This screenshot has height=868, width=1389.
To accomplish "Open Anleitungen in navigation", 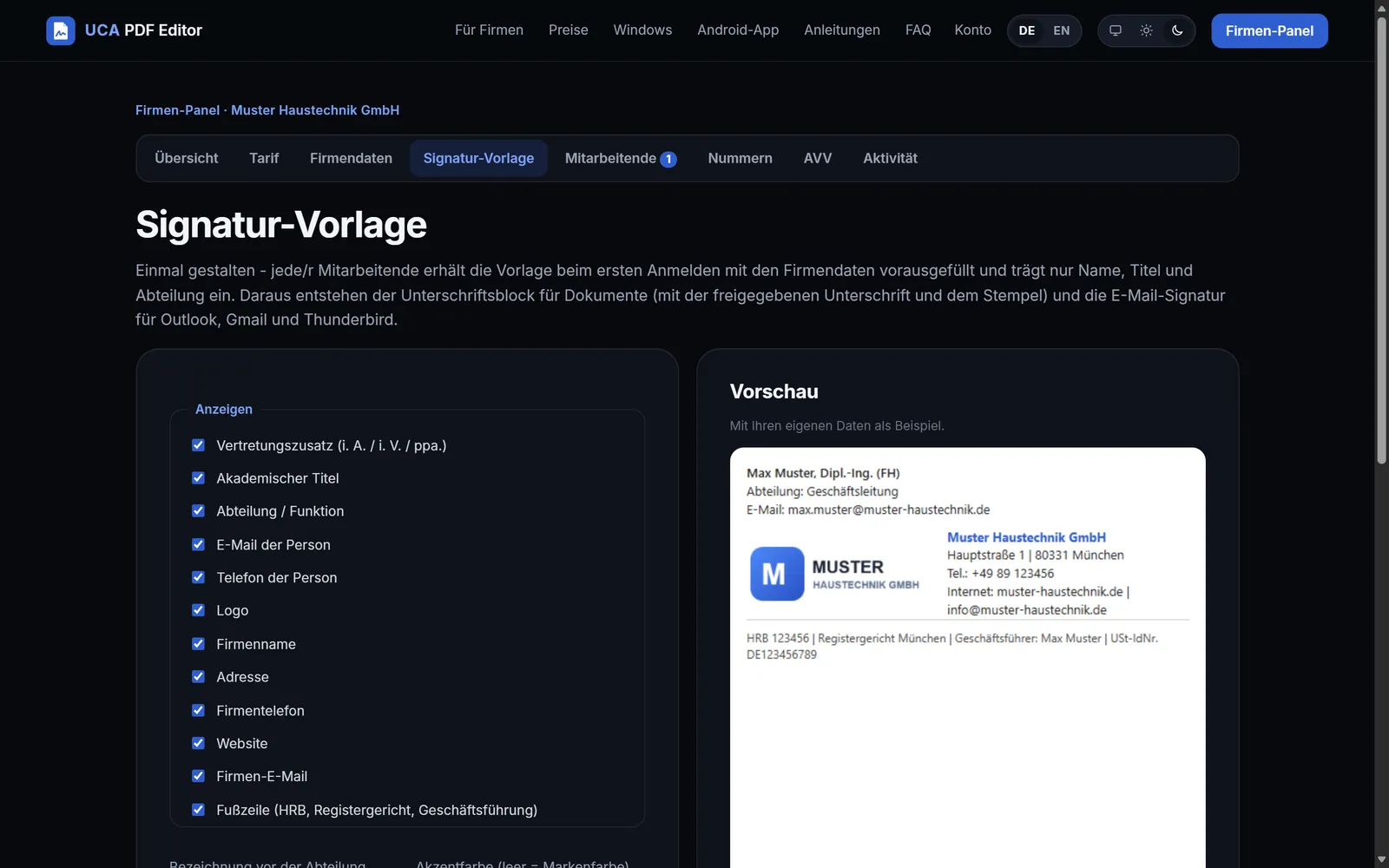I will pyautogui.click(x=842, y=30).
